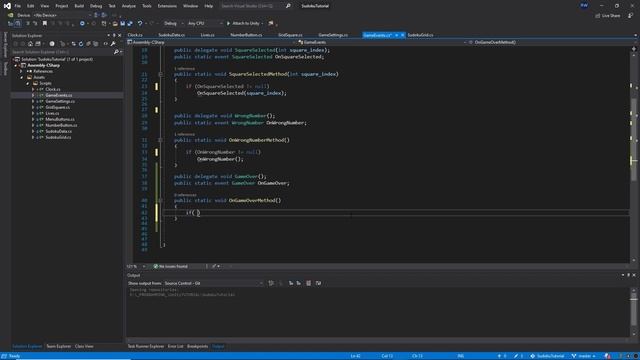Click the Visual Studio logo icon
Image resolution: width=640 pixels, height=360 pixels.
click(x=7, y=6)
